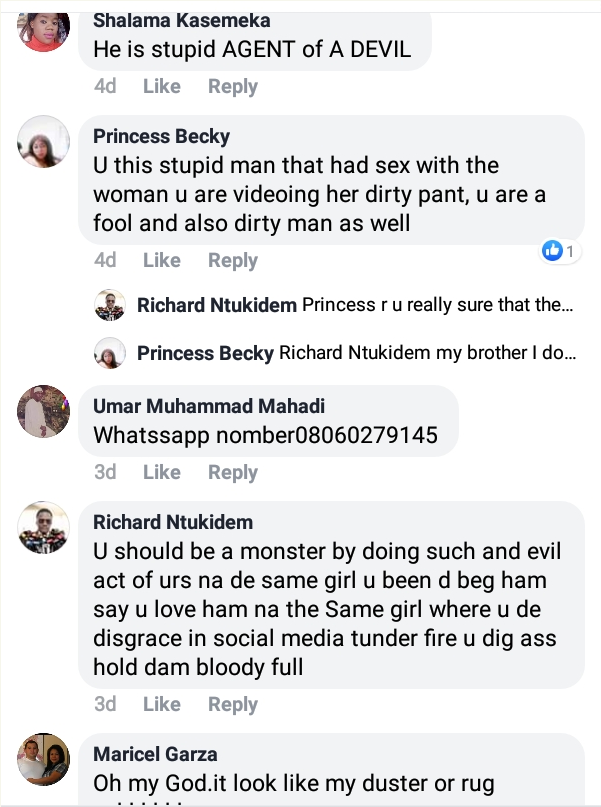Like Richard Ntukidem's long comment

pyautogui.click(x=161, y=705)
